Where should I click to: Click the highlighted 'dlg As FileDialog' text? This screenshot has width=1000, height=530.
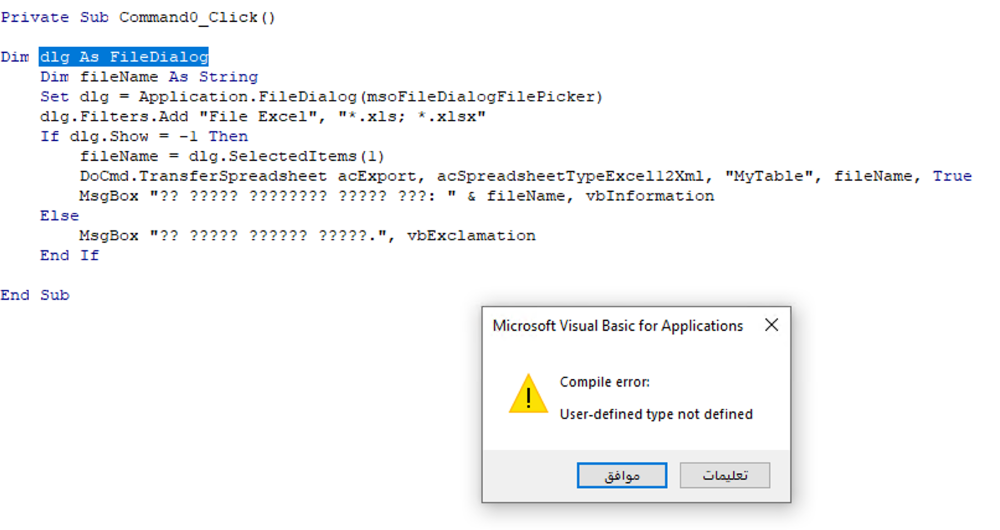pyautogui.click(x=124, y=57)
